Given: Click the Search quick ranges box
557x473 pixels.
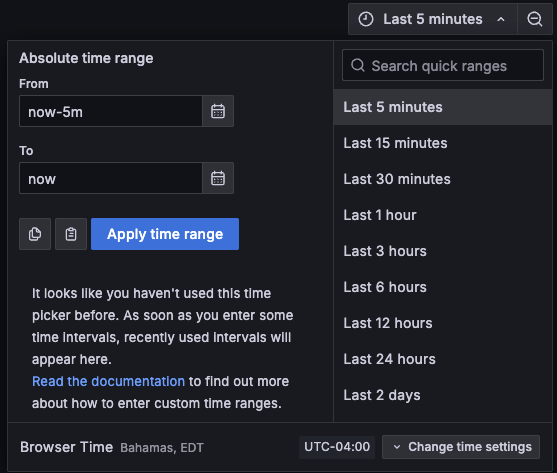Looking at the screenshot, I should pos(443,65).
